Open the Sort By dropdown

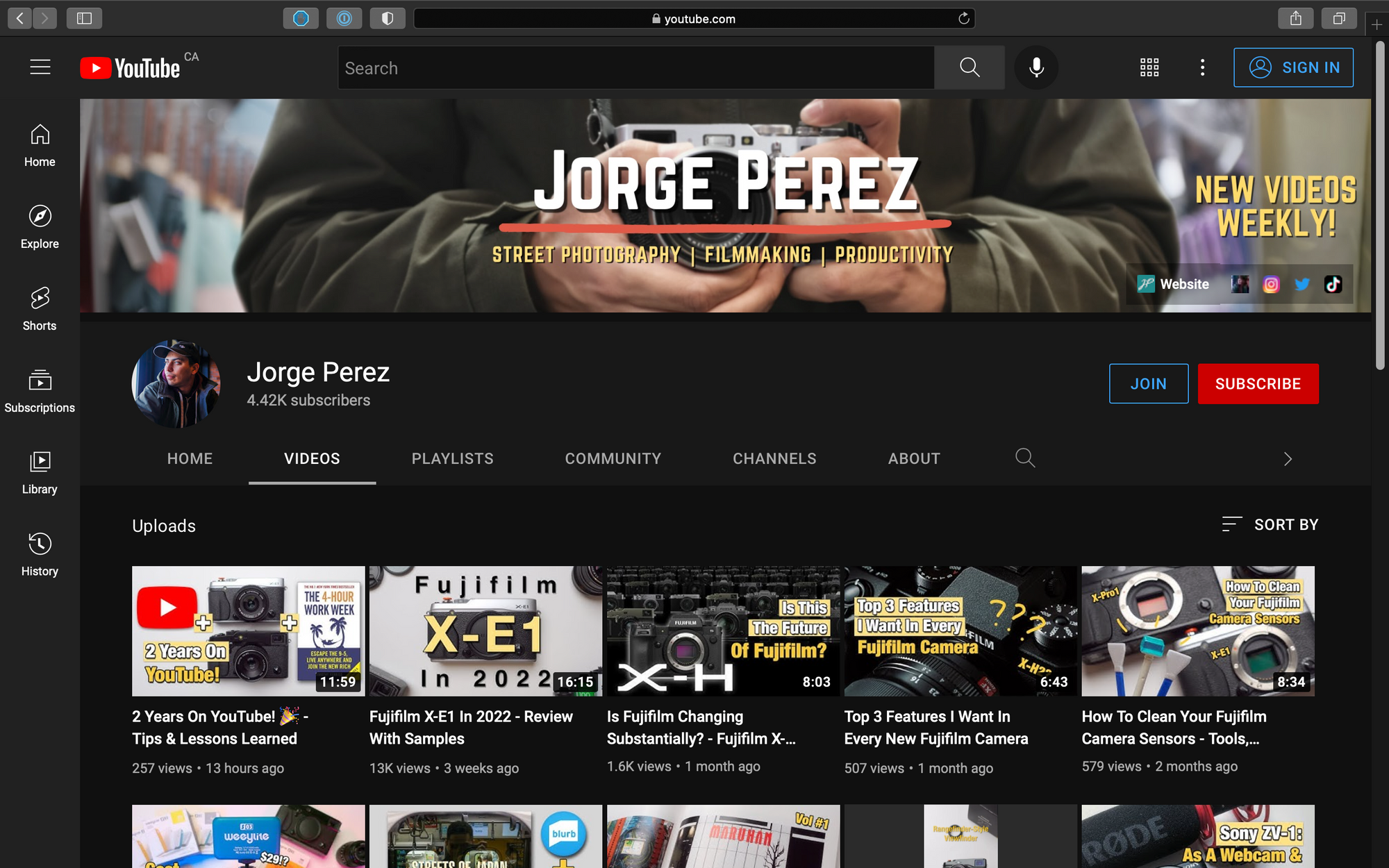[1270, 524]
